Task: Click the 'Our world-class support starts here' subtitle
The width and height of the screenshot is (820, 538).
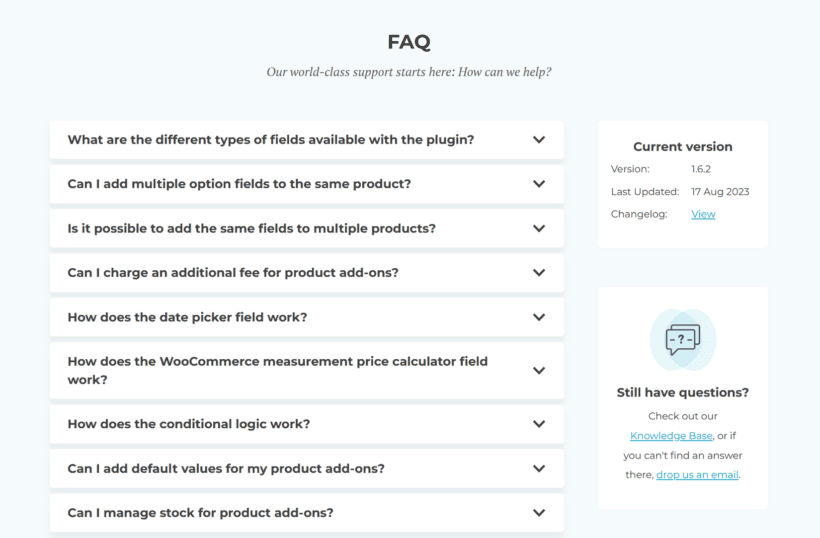Action: [409, 72]
